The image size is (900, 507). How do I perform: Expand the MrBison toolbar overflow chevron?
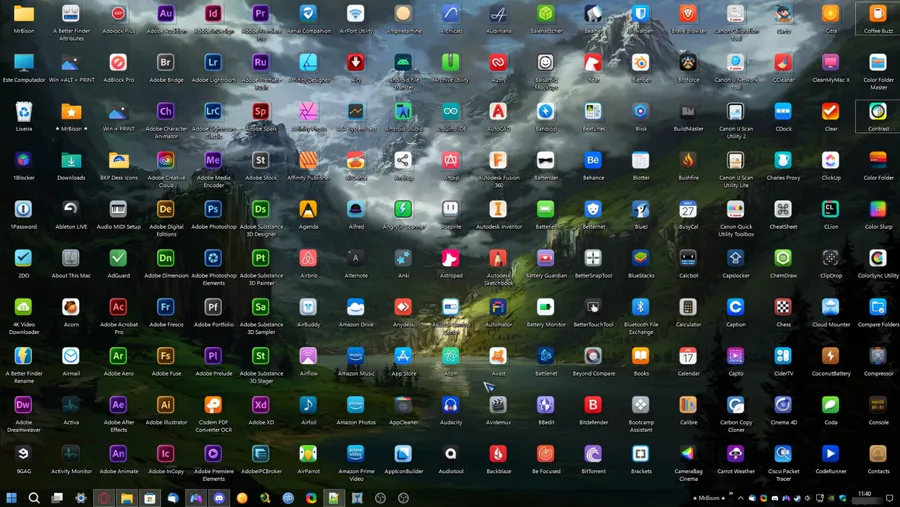click(731, 494)
